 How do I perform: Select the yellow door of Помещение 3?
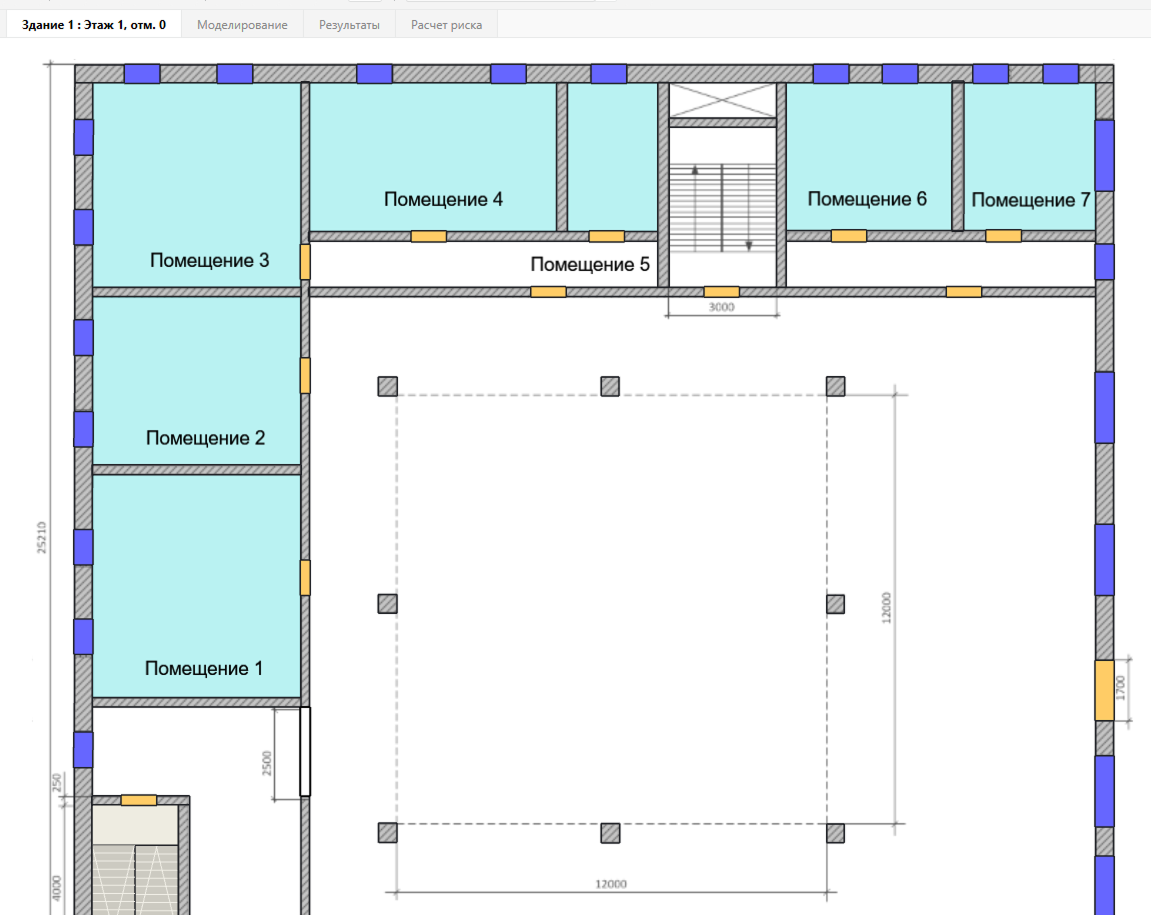[305, 262]
